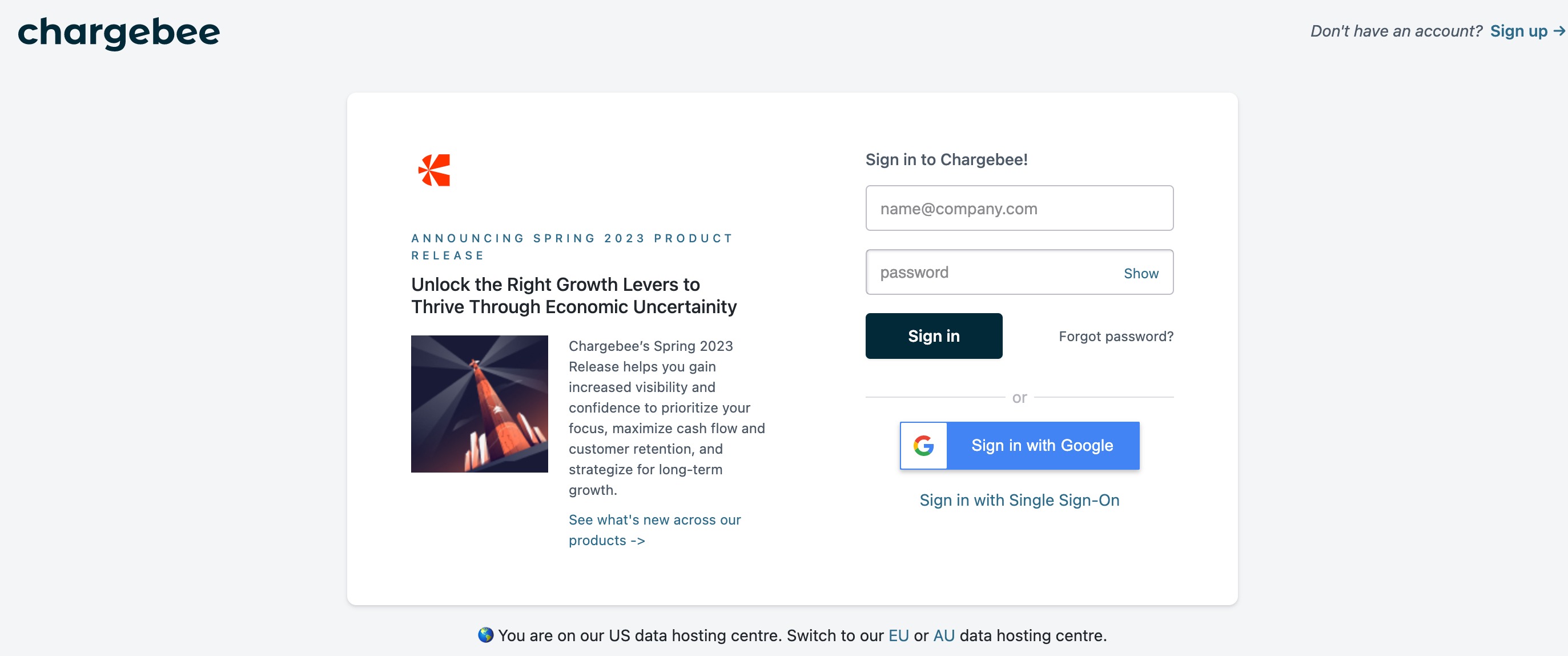Viewport: 1568px width, 656px height.
Task: Click the orange asterisk logo icon
Action: (434, 170)
